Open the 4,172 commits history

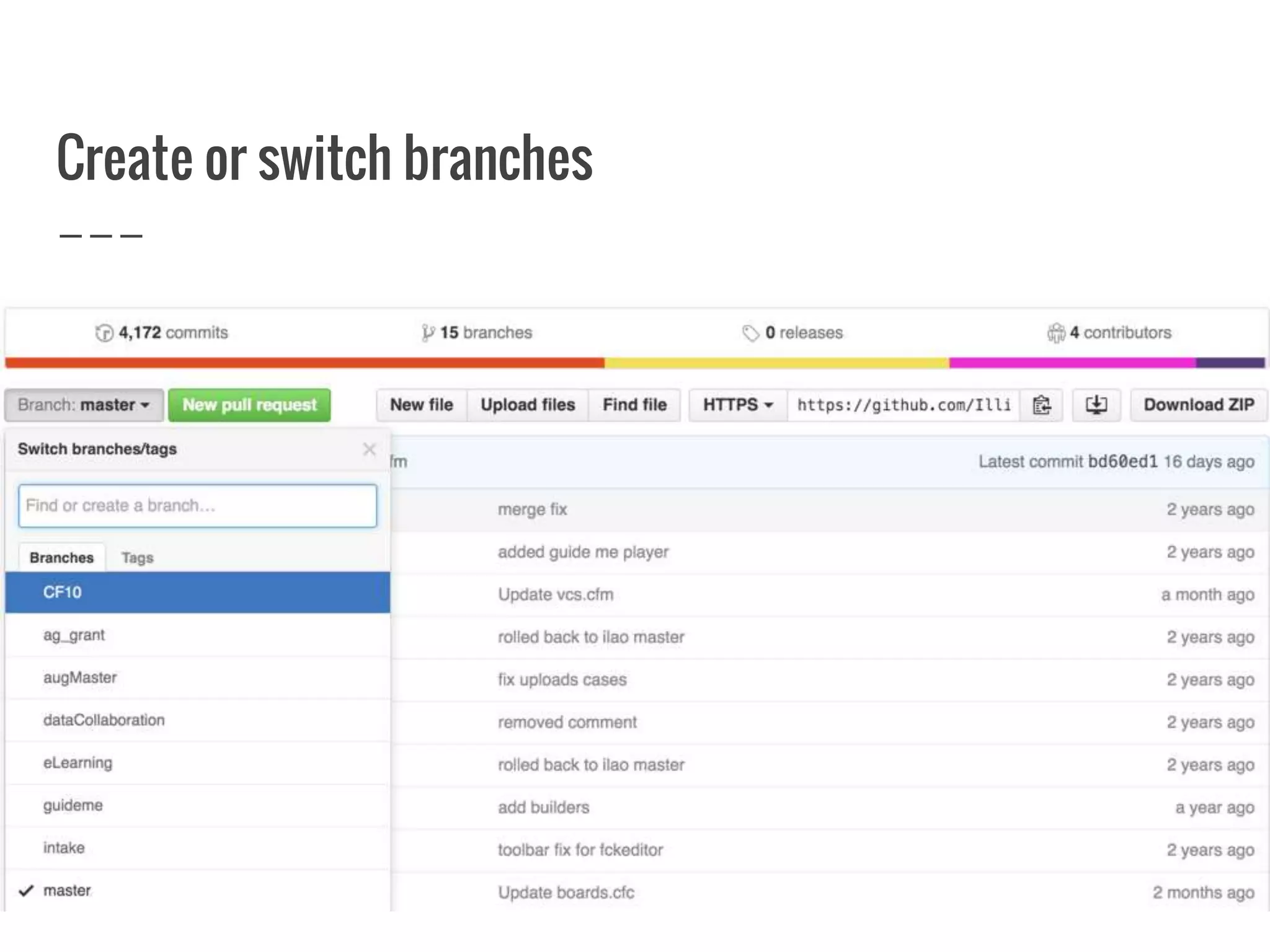[x=162, y=333]
